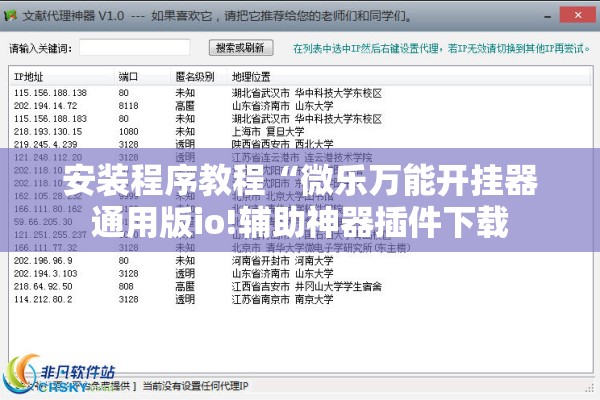Sort by the IP地址 column header
This screenshot has height=400, width=600.
point(62,77)
